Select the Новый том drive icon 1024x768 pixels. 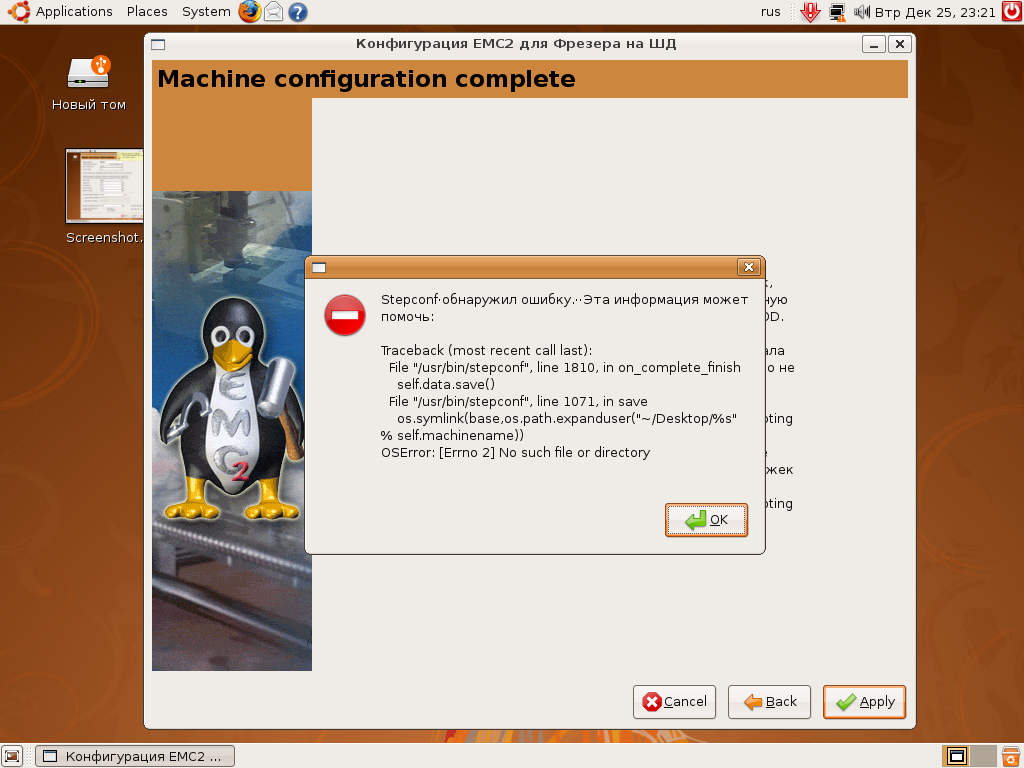[x=89, y=73]
